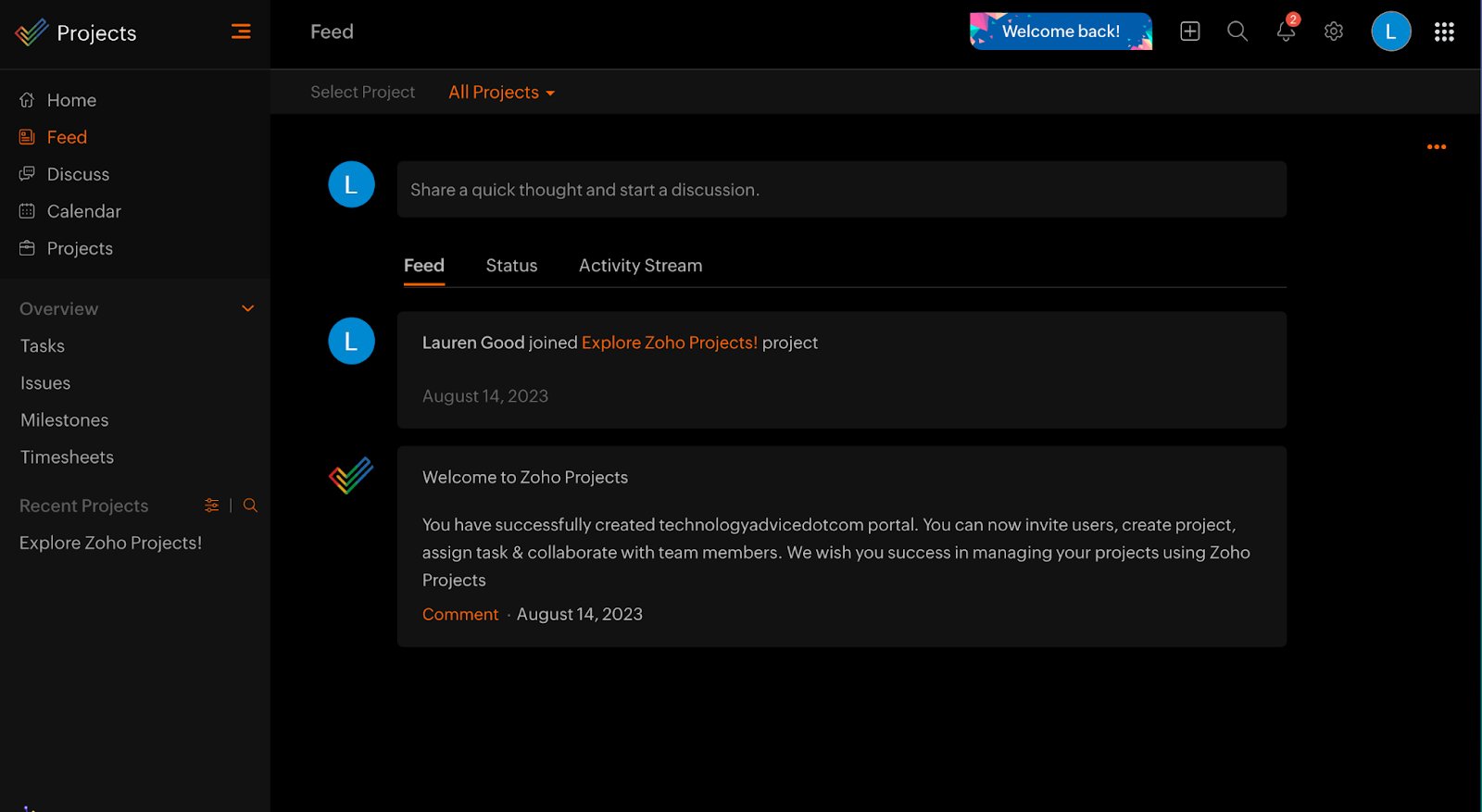Open the All Projects dropdown
1482x812 pixels.
[501, 92]
